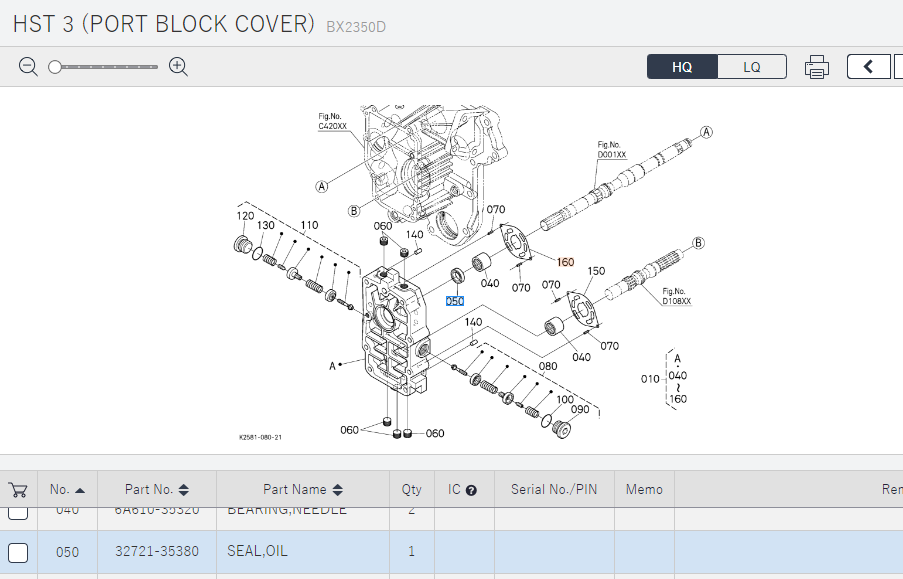
Task: Click the 050 number cell in table
Action: (x=67, y=552)
